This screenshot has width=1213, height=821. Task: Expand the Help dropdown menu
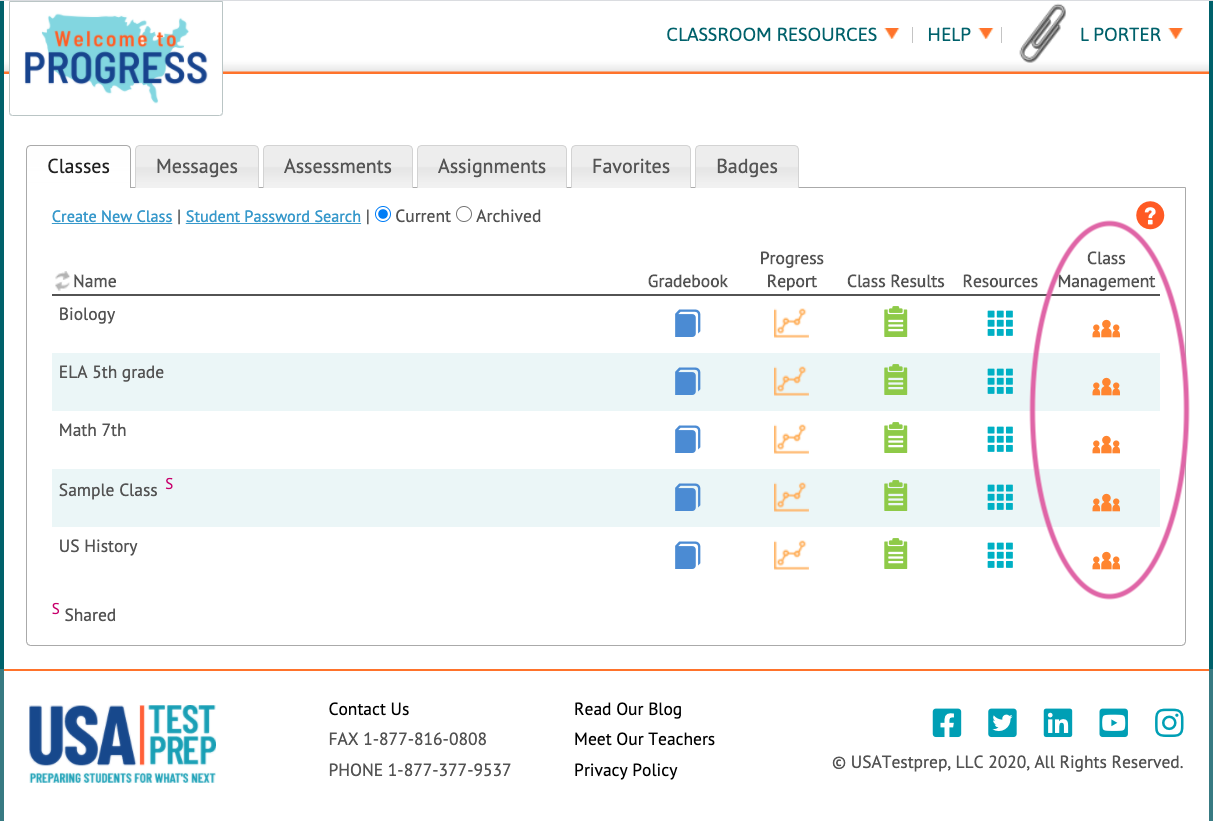(960, 34)
